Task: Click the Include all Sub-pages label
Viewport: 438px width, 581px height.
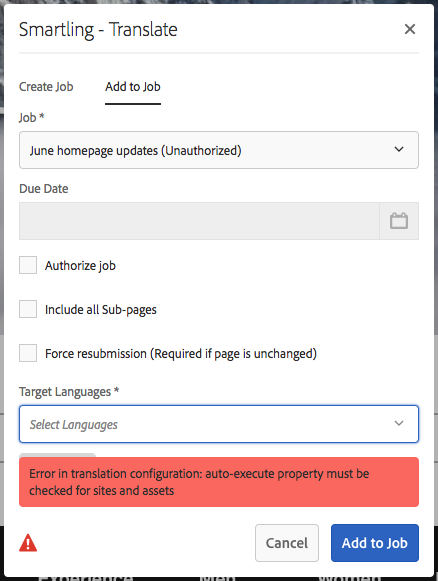Action: (101, 310)
